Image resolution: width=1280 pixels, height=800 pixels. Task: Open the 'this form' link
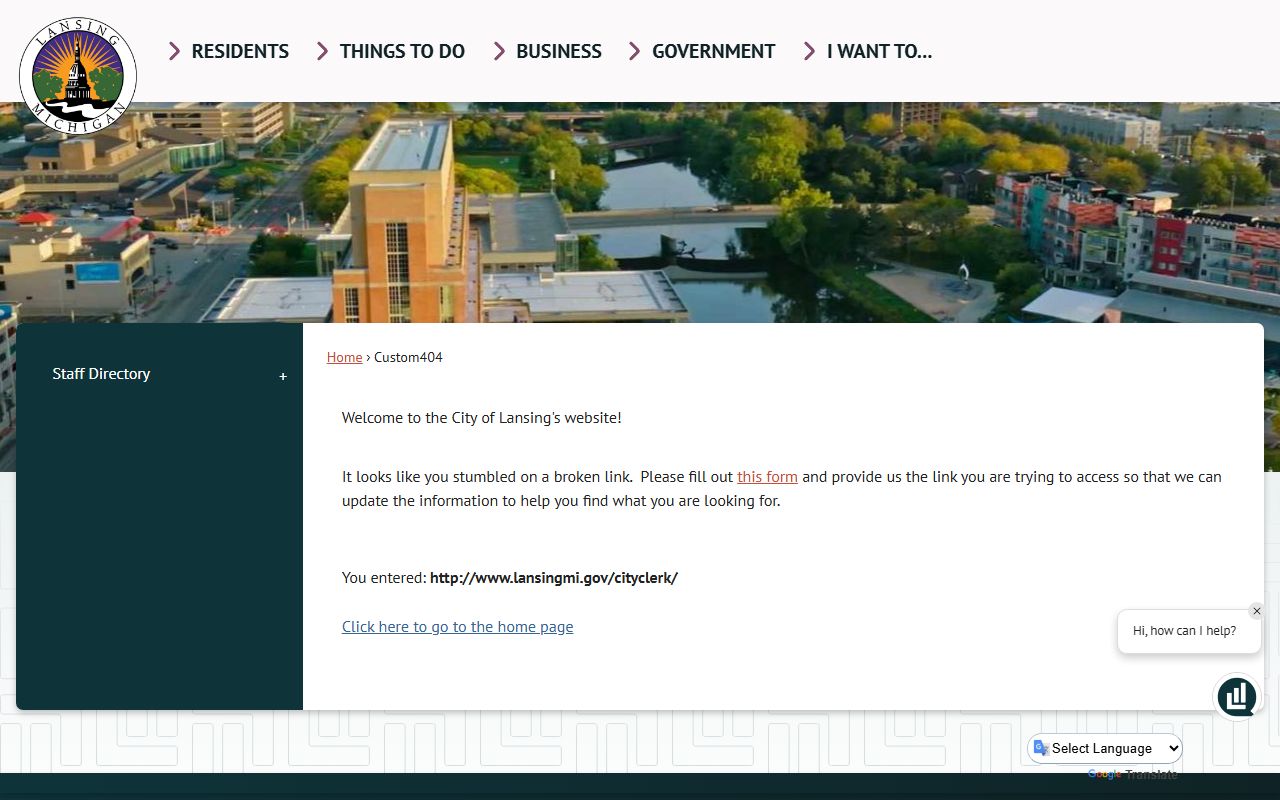(767, 477)
